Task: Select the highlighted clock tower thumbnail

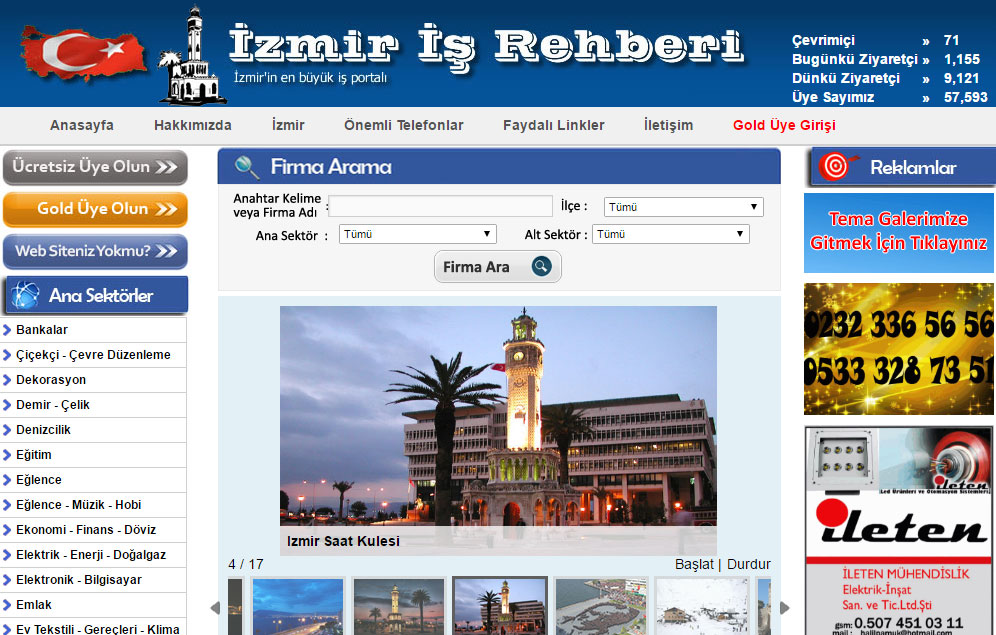Action: [x=500, y=606]
